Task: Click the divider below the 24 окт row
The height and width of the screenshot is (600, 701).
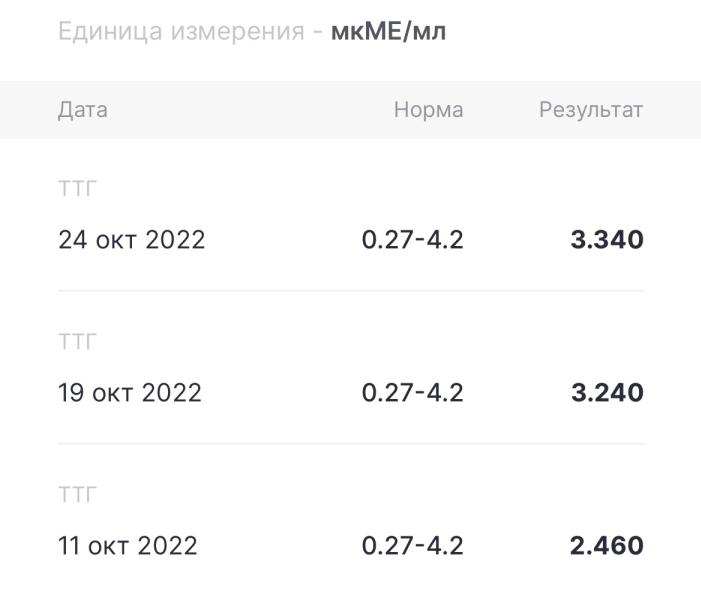Action: click(x=351, y=291)
